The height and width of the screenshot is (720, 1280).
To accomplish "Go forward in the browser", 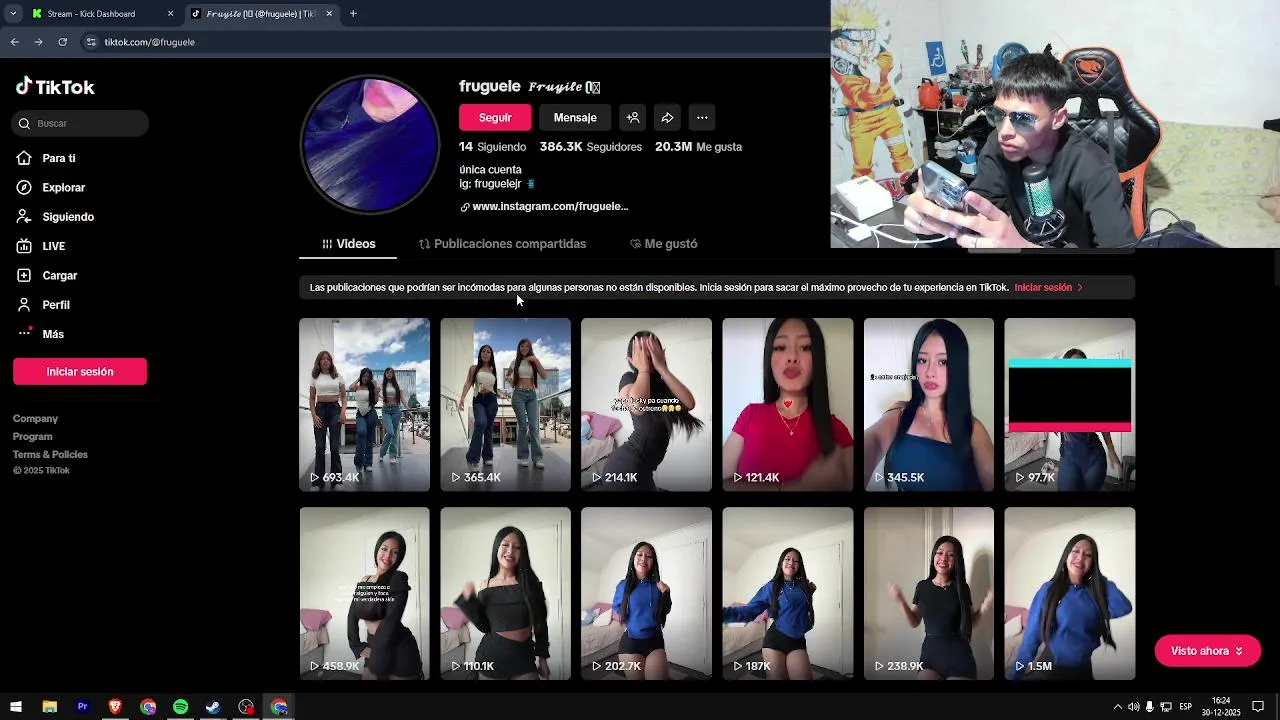I will tap(38, 42).
